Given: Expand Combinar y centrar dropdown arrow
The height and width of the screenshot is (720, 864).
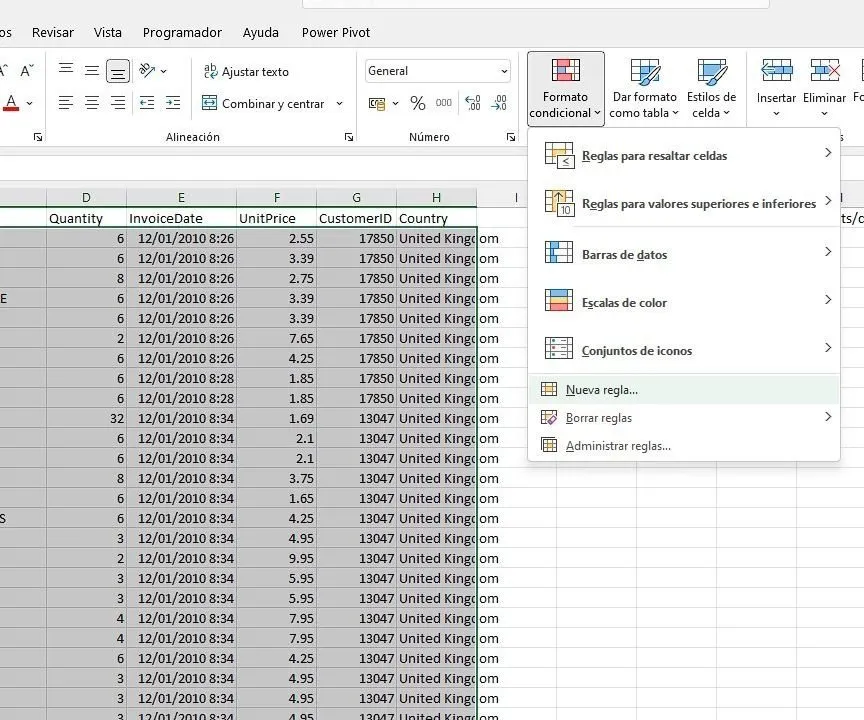Looking at the screenshot, I should [339, 103].
